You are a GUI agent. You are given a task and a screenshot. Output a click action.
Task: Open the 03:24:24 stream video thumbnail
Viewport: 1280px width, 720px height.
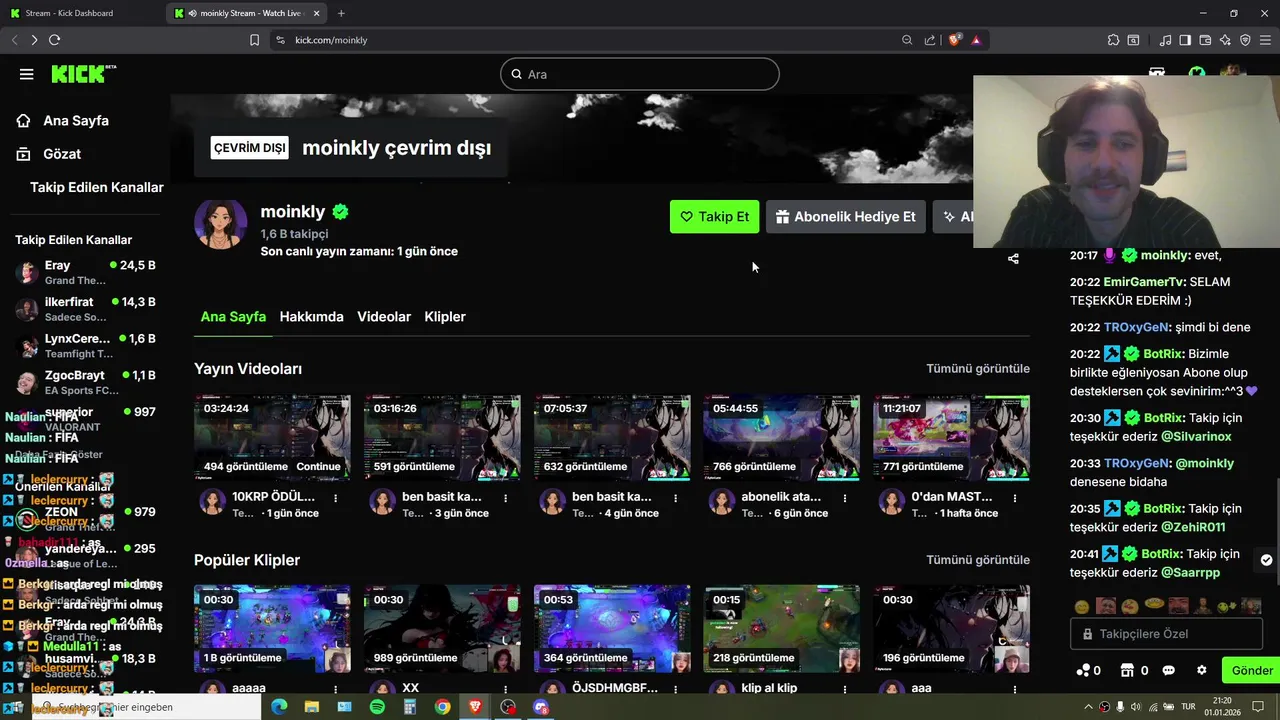pos(272,438)
